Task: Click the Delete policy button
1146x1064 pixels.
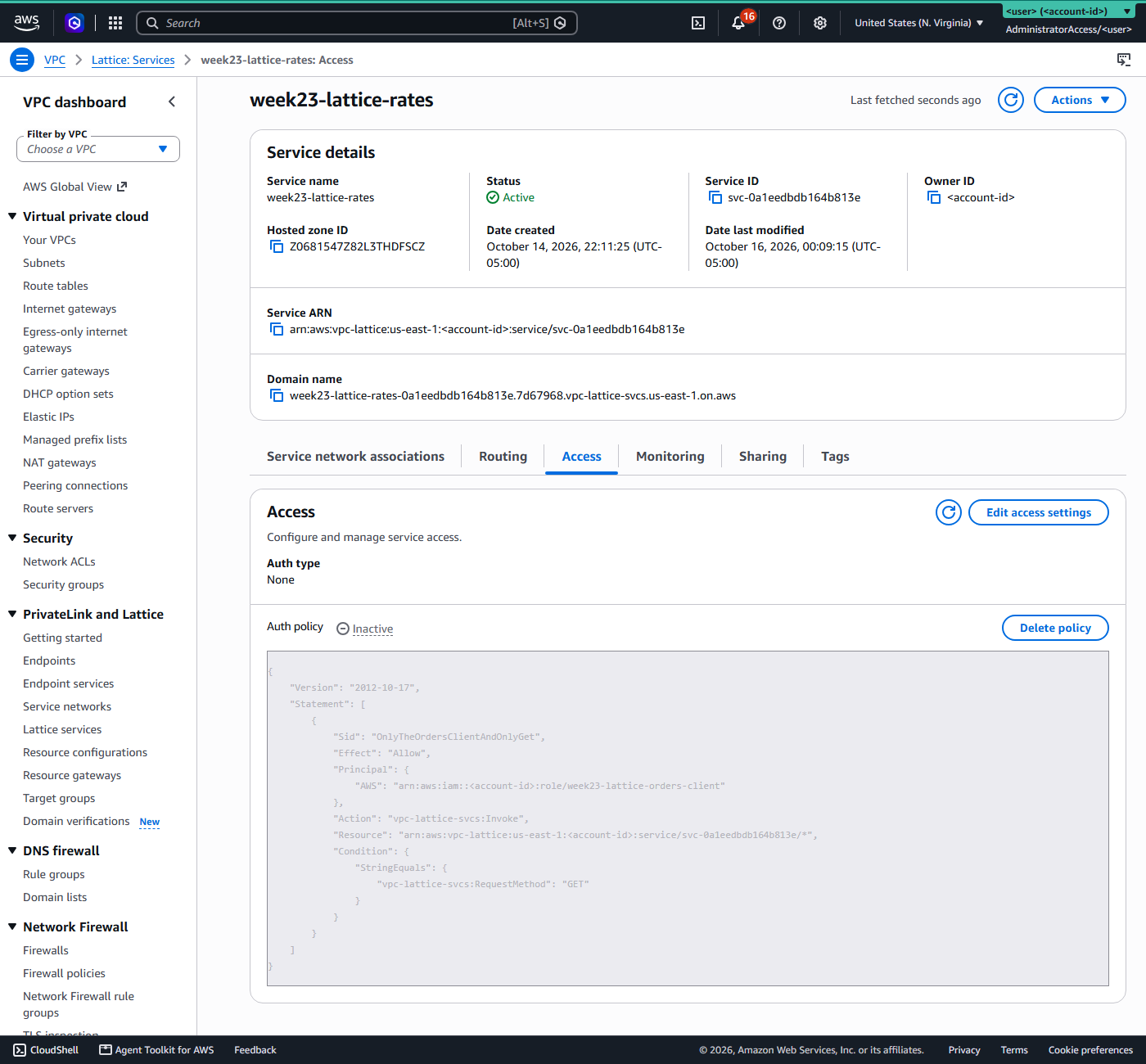Action: coord(1055,628)
